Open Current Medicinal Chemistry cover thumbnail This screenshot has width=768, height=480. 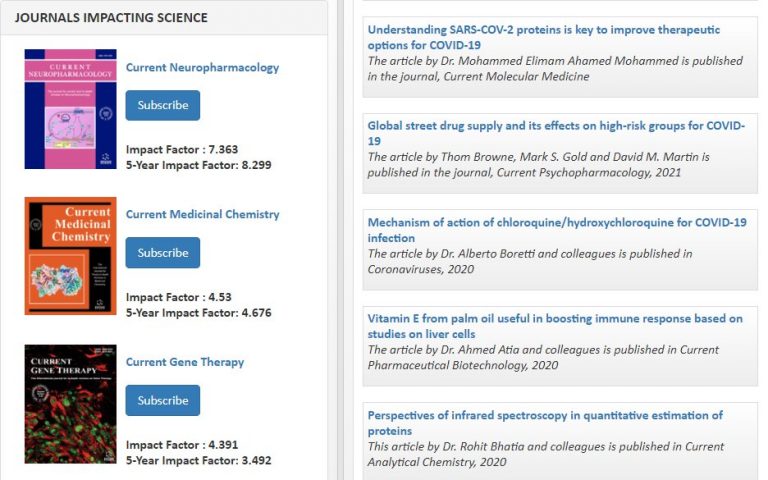pyautogui.click(x=70, y=256)
